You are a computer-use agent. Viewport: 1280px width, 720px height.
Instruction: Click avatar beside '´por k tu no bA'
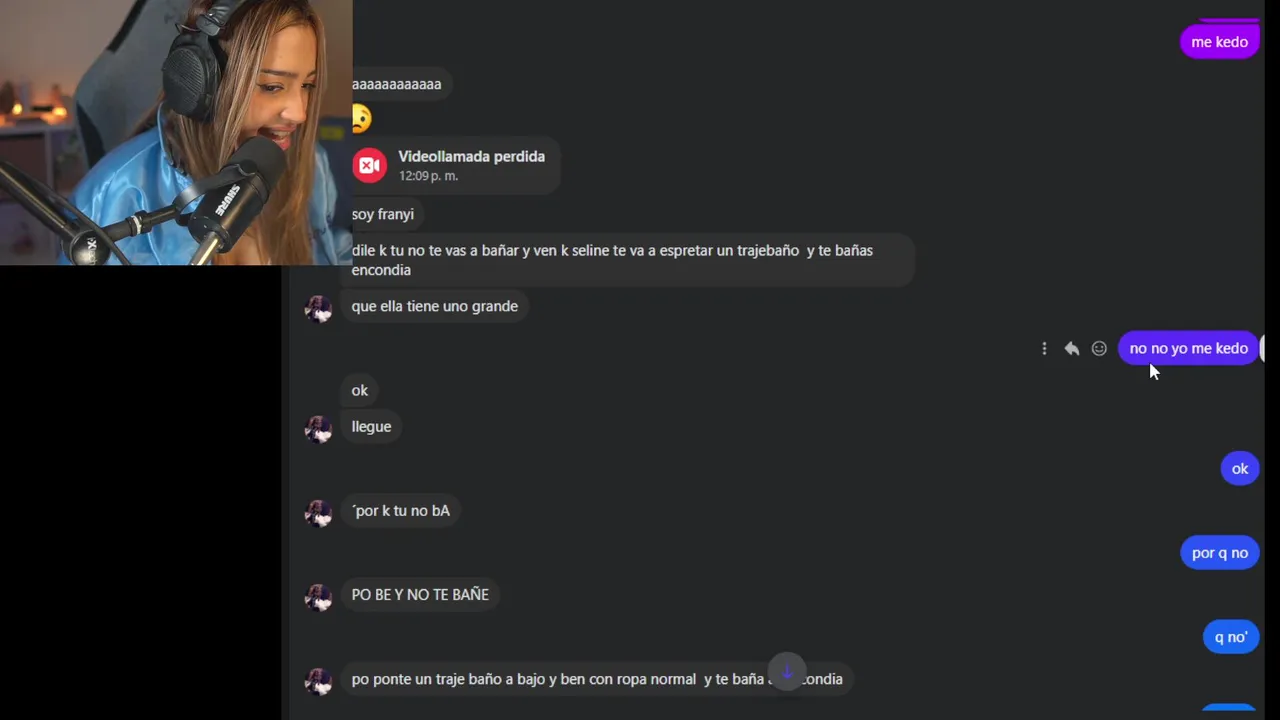(318, 512)
